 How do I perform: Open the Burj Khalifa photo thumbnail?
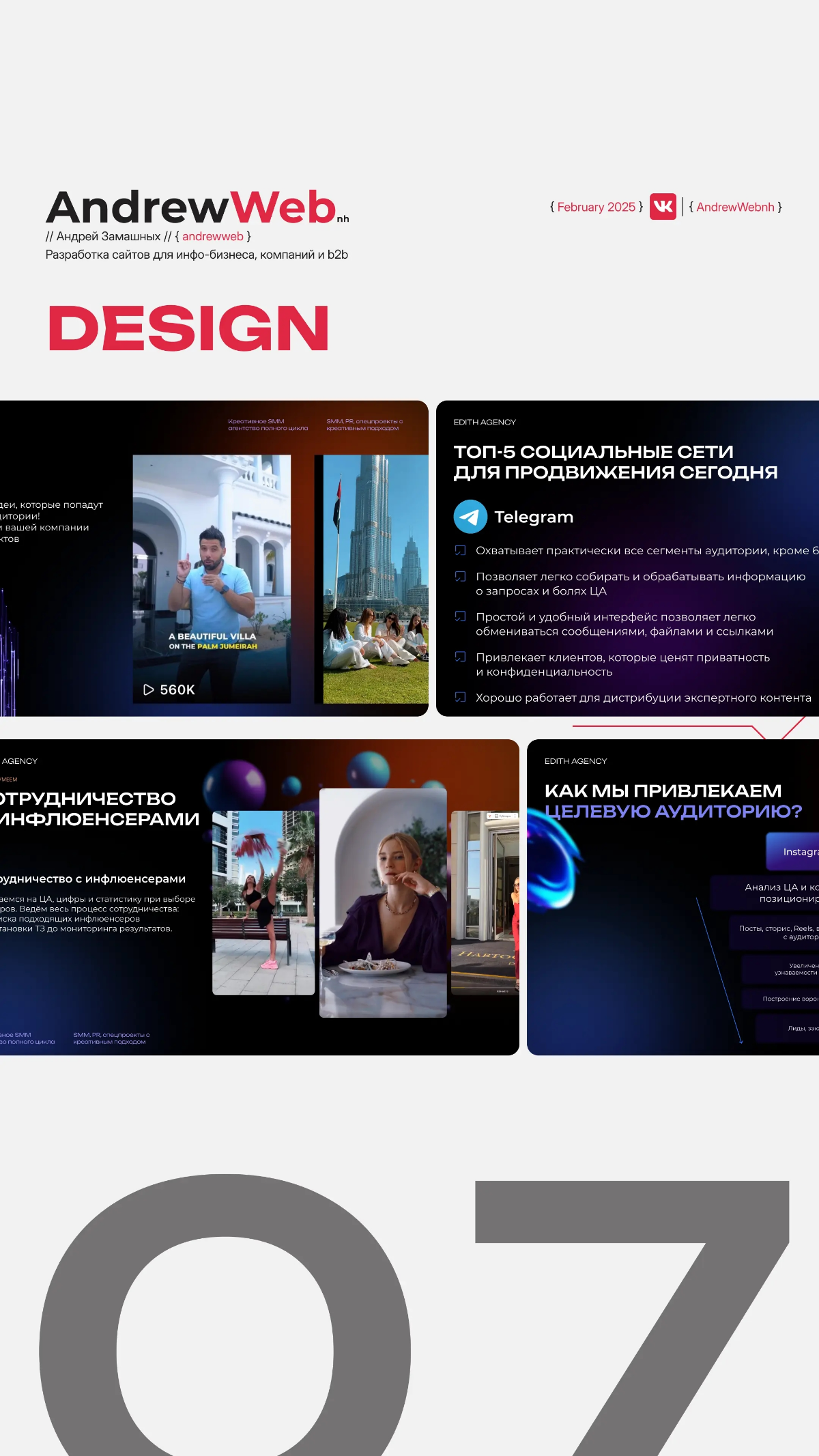(x=374, y=579)
